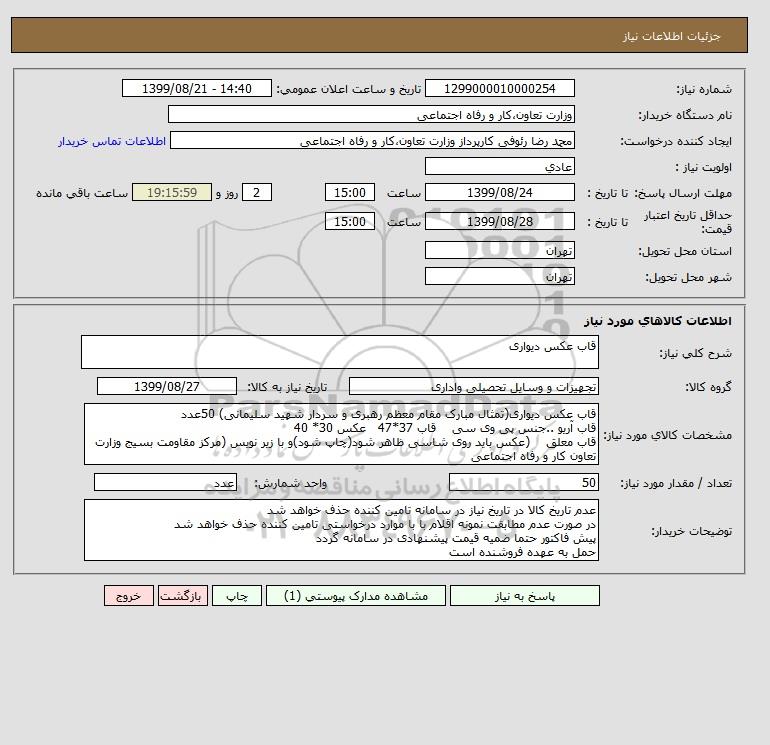The width and height of the screenshot is (770, 745).
Task: Click the label حداقل تاریخ اعتبار قیمت
Action: [x=688, y=222]
